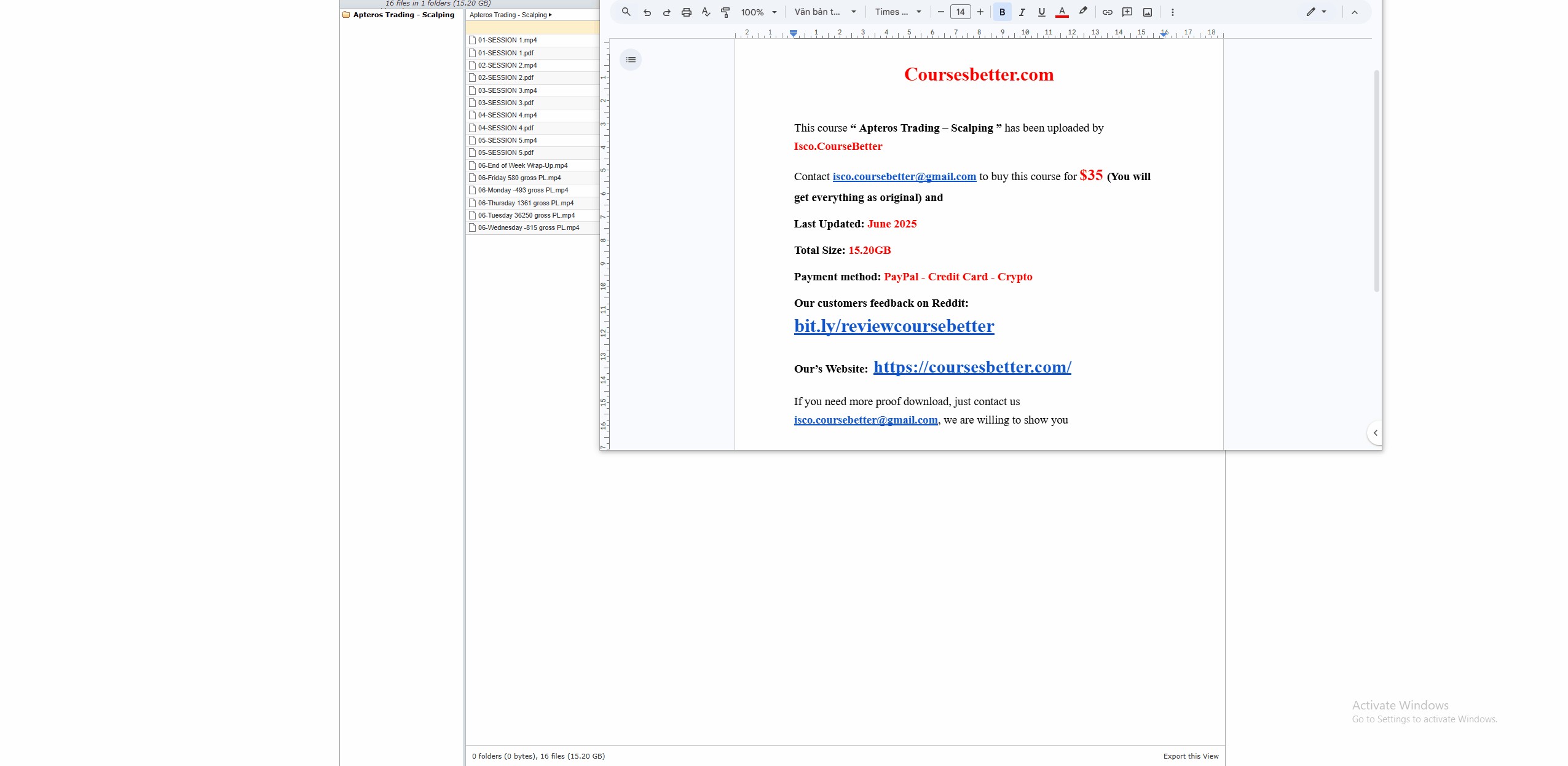Screen dimensions: 1568x766
Task: Click the search menus magnifier icon
Action: click(626, 12)
